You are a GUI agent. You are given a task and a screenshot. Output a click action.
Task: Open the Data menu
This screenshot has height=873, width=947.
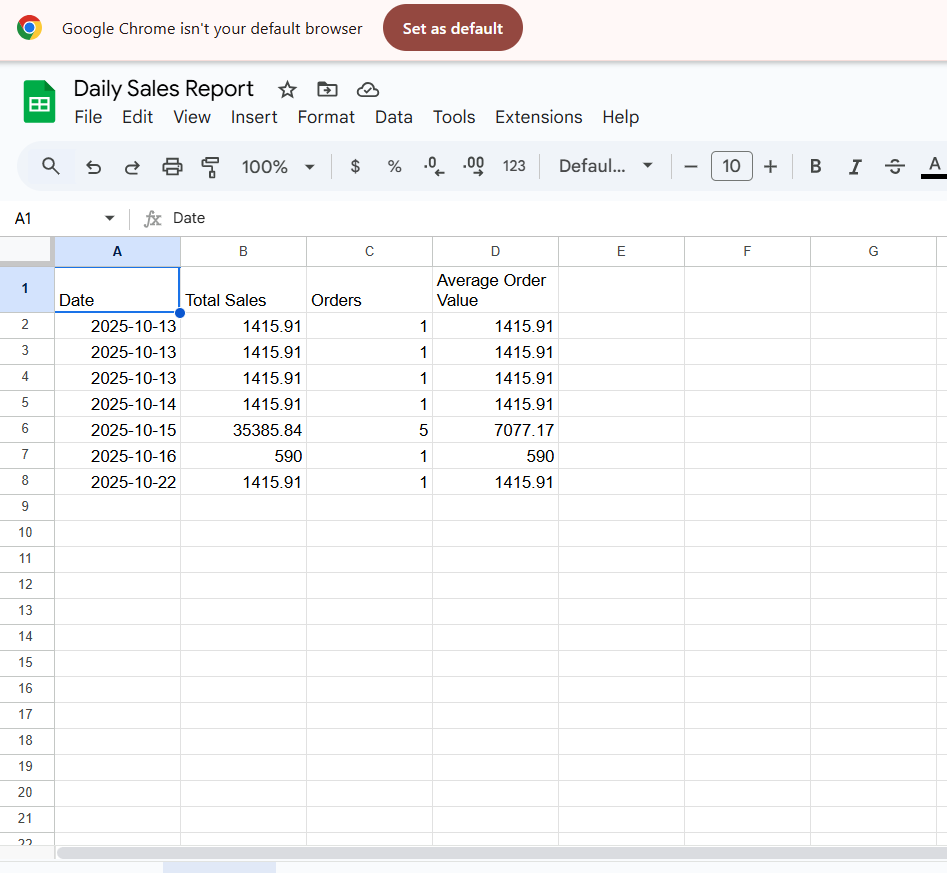(393, 117)
